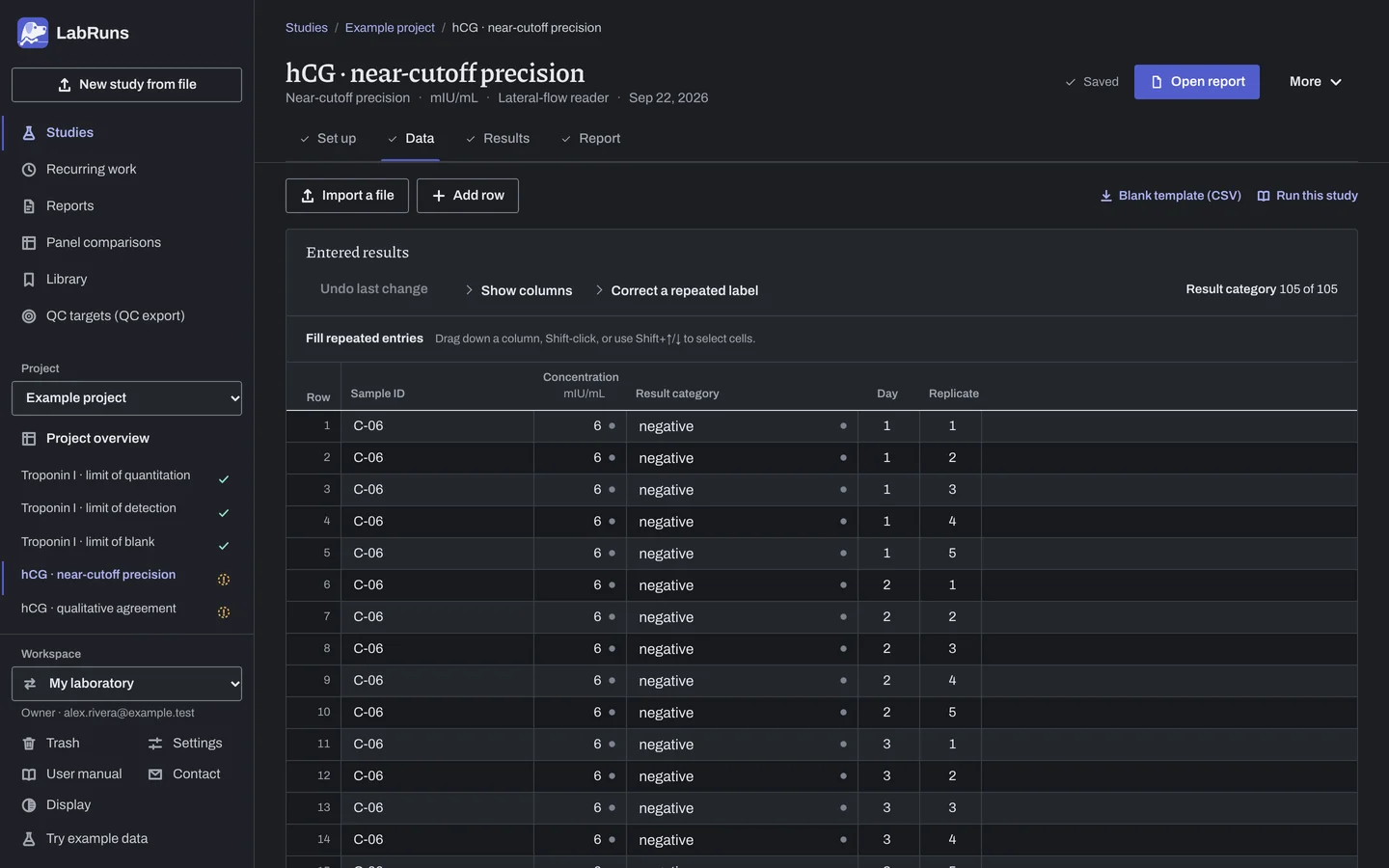The height and width of the screenshot is (868, 1389).
Task: Click the Open report button
Action: pos(1197,82)
